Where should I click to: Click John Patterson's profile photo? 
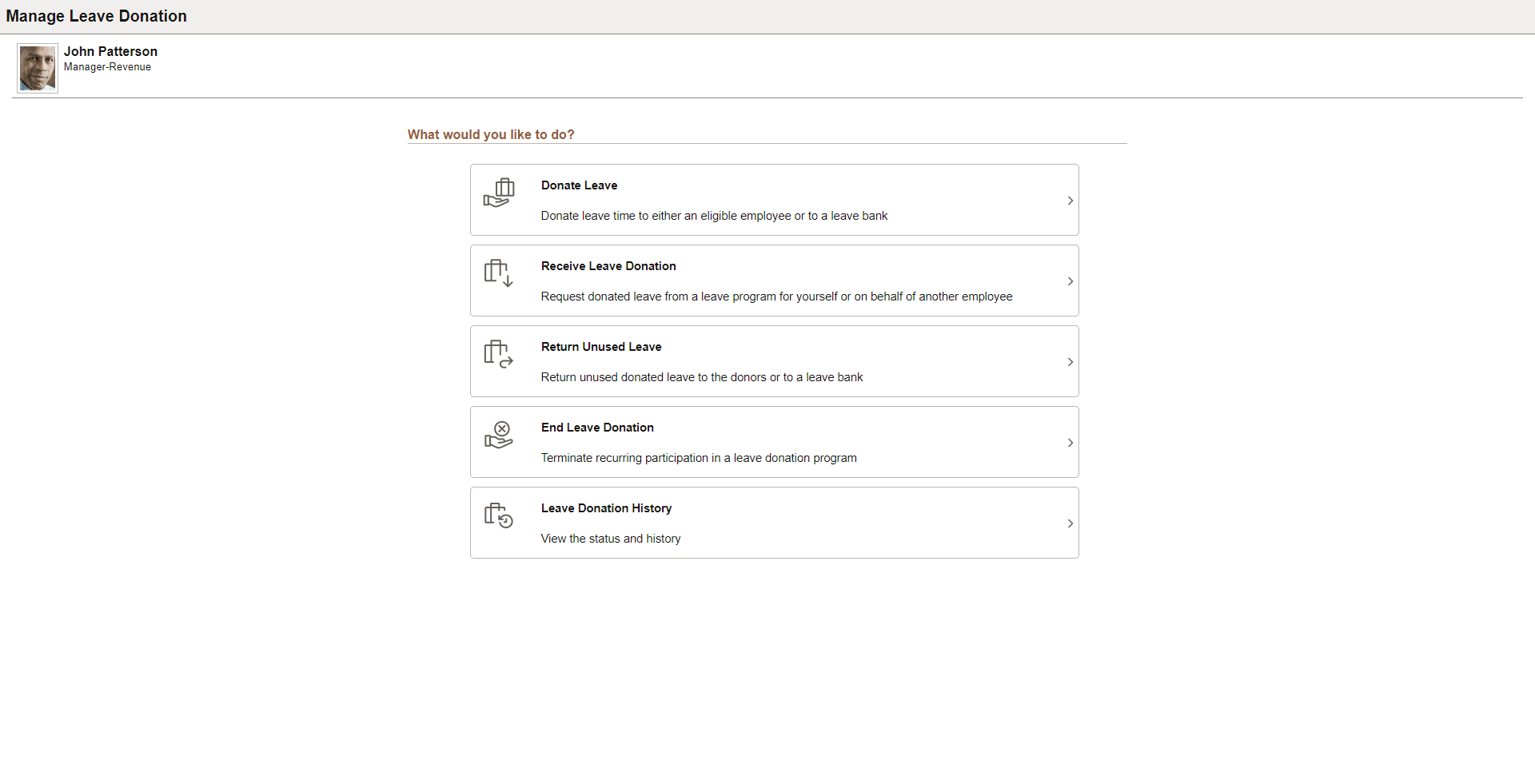click(x=37, y=67)
